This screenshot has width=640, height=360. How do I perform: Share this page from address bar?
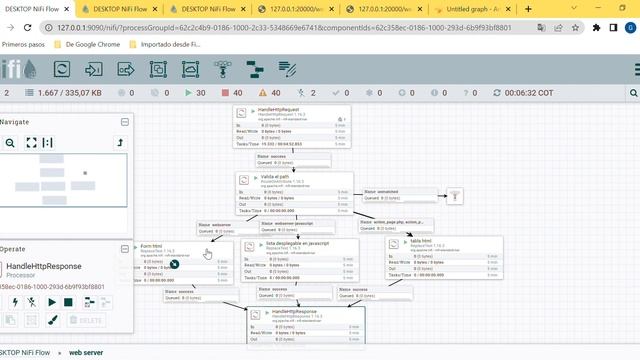click(558, 27)
